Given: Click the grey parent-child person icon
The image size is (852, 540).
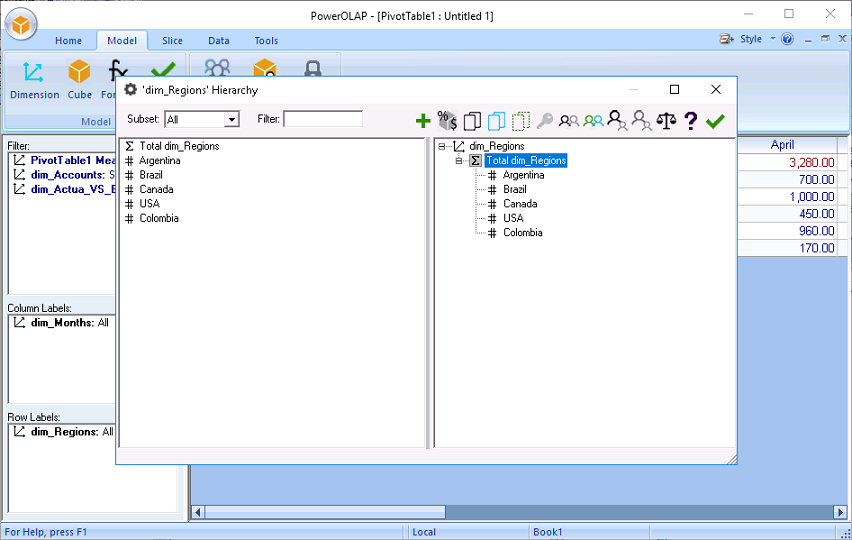Looking at the screenshot, I should pyautogui.click(x=642, y=121).
